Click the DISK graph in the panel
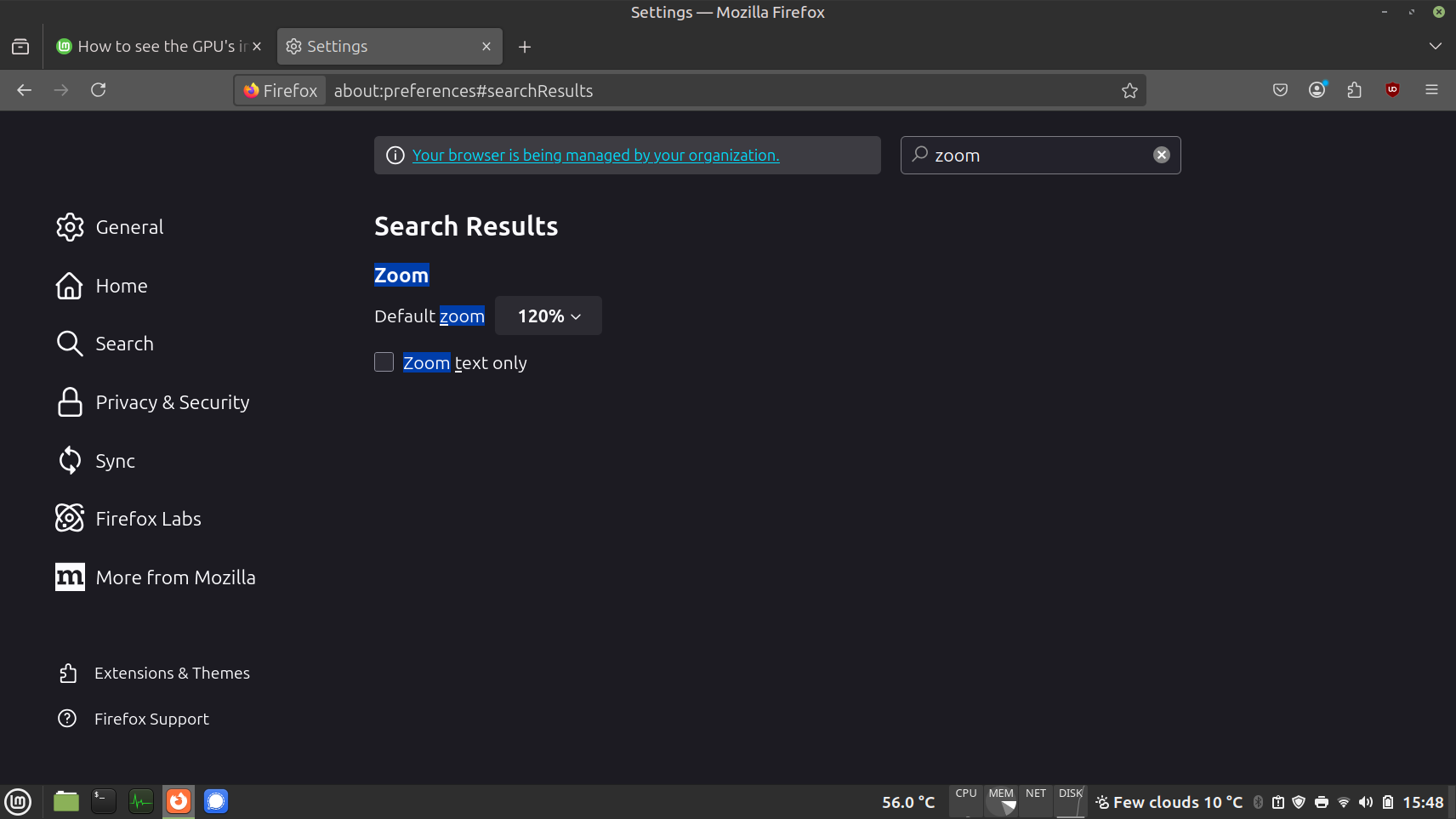The image size is (1456, 819). point(1071,802)
